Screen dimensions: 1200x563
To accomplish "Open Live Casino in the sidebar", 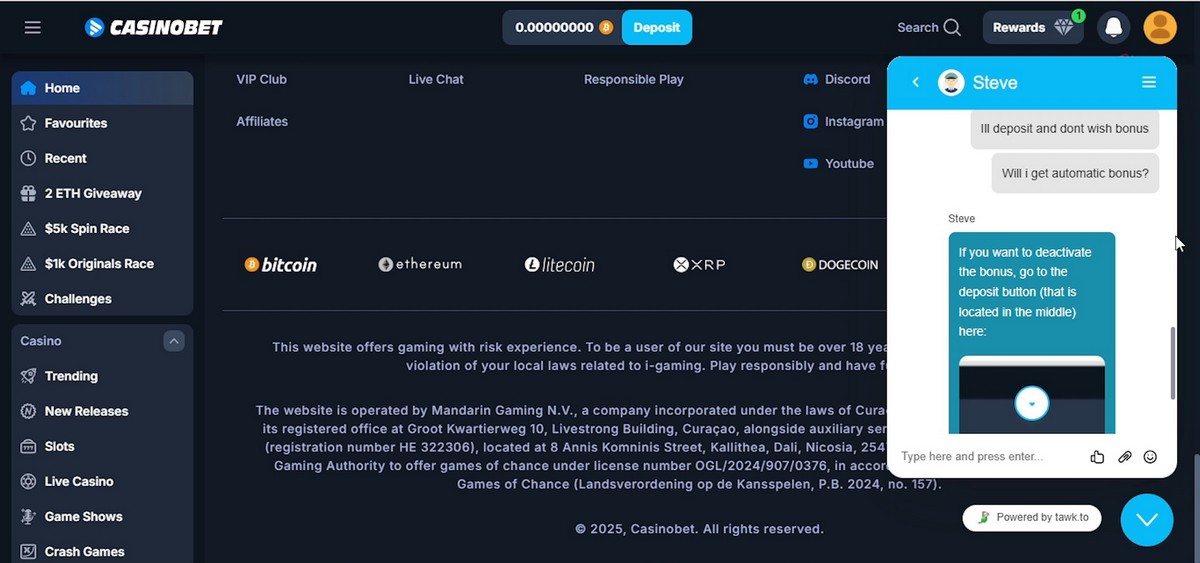I will (x=78, y=481).
